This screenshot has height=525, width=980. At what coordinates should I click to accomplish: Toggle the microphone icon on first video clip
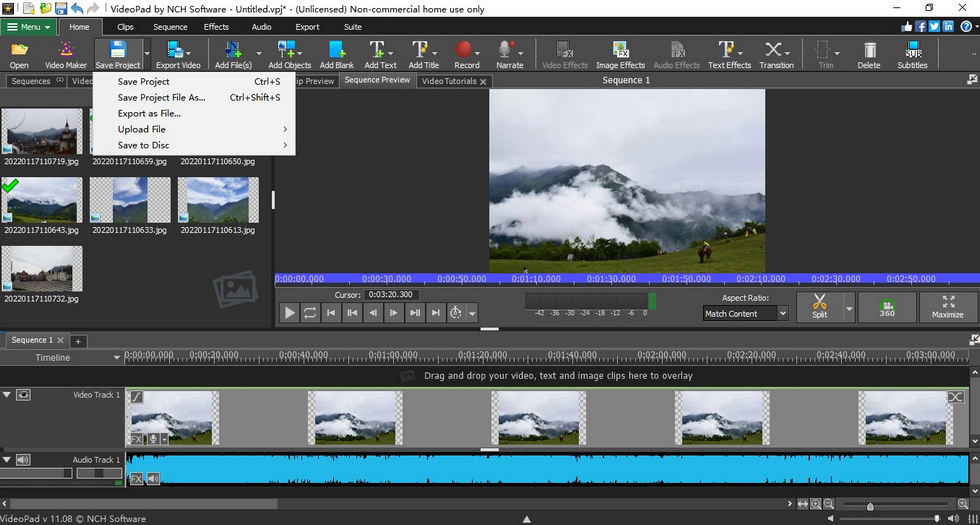[x=152, y=439]
